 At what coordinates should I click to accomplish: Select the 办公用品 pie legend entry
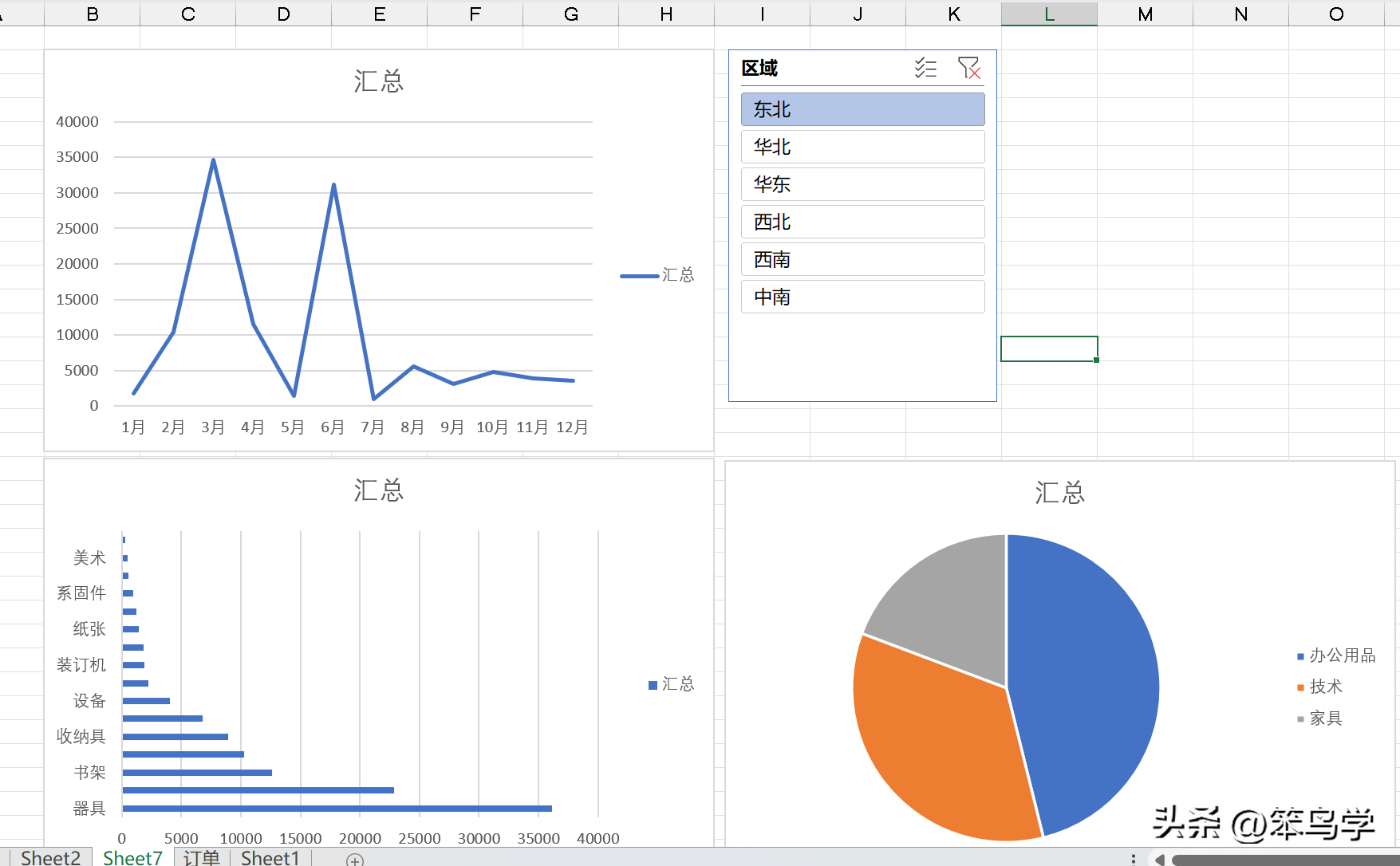click(x=1336, y=655)
